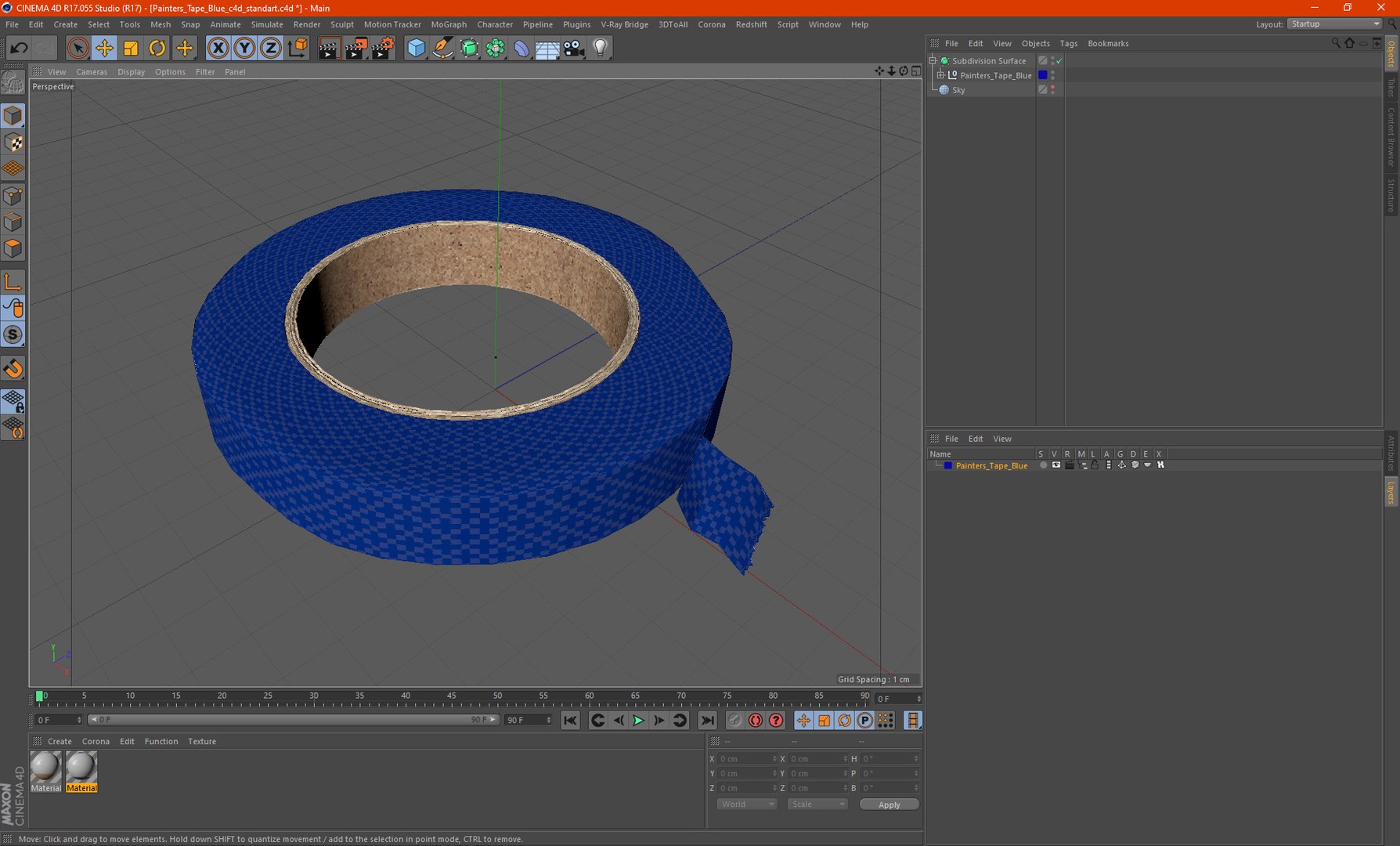Open the spline Pen tool

point(442,48)
